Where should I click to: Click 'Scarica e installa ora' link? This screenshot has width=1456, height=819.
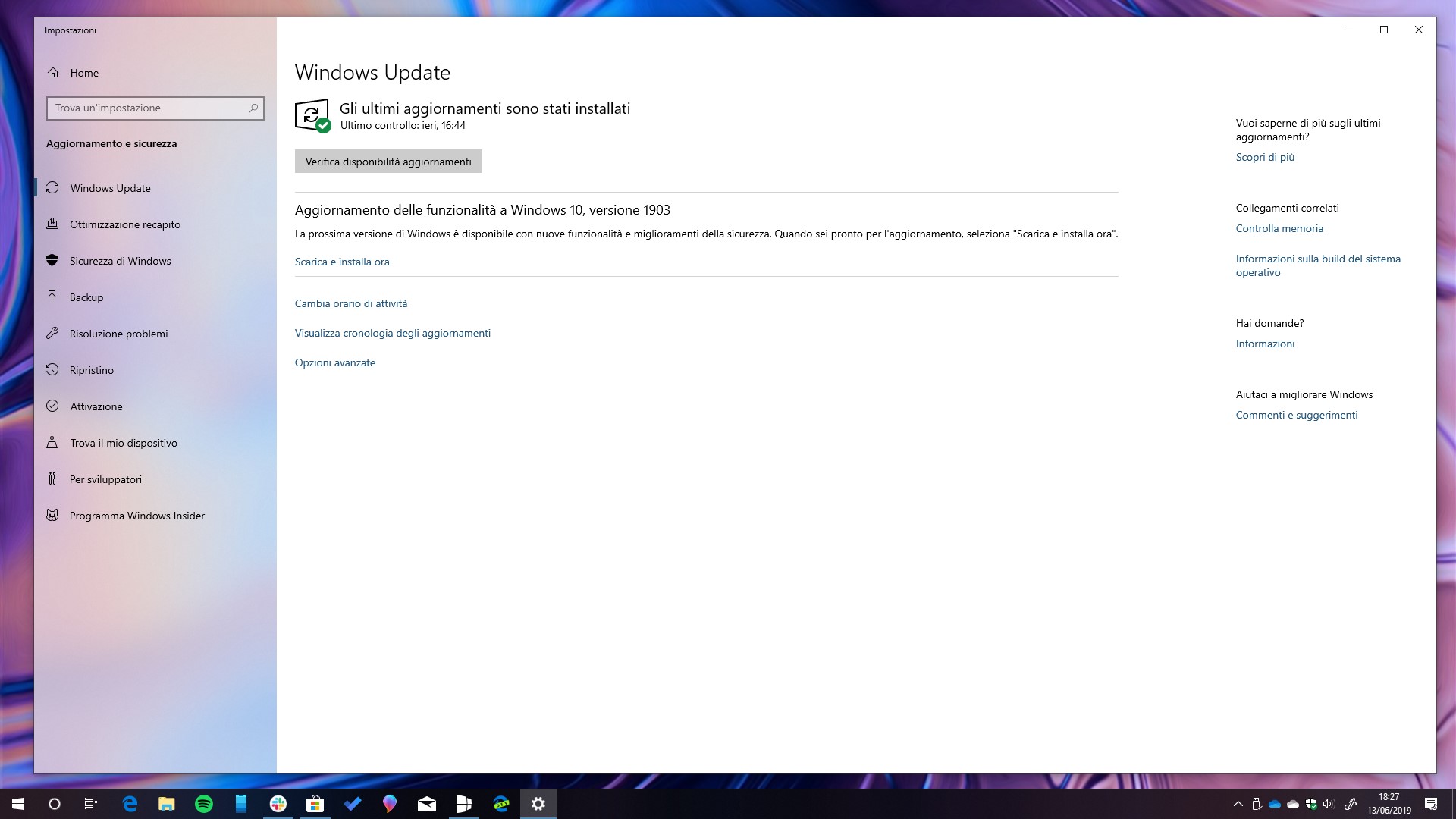coord(342,262)
